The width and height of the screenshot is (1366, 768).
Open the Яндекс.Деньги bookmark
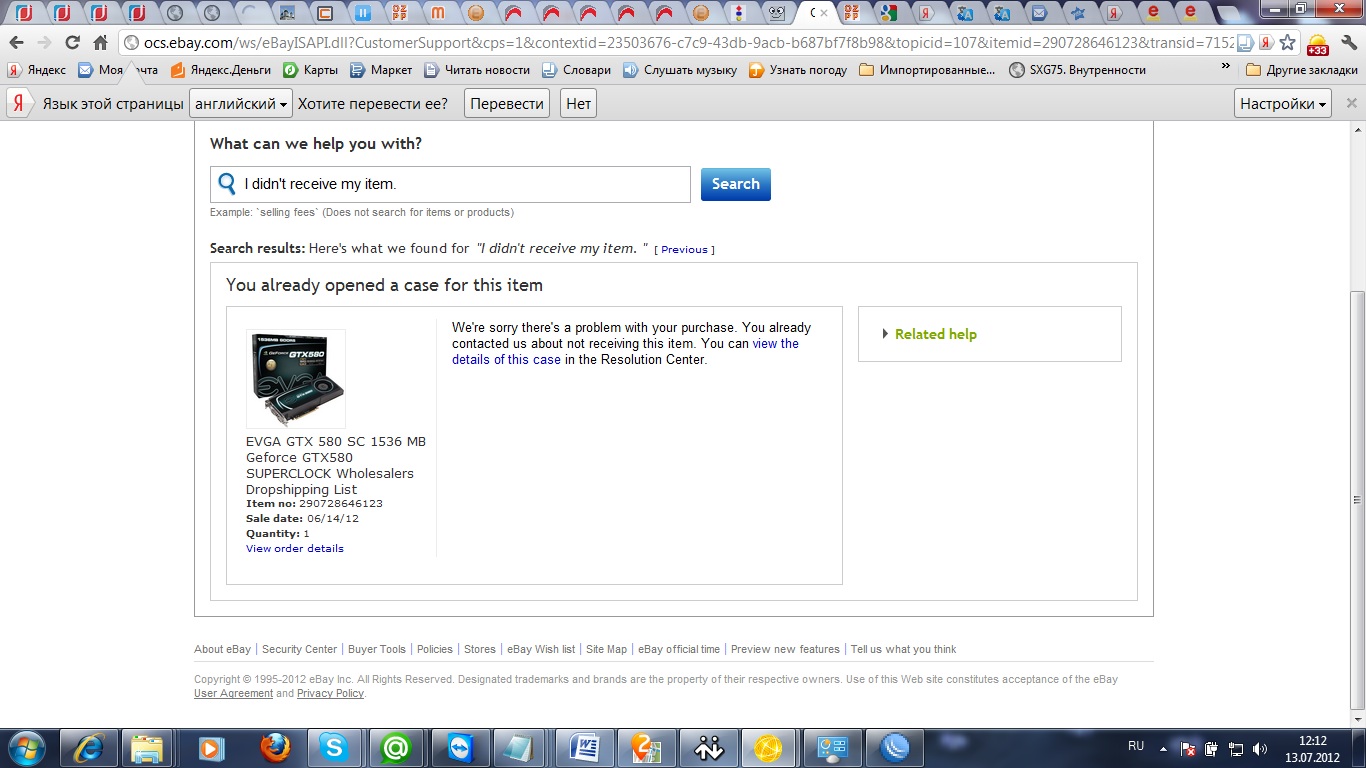[221, 70]
